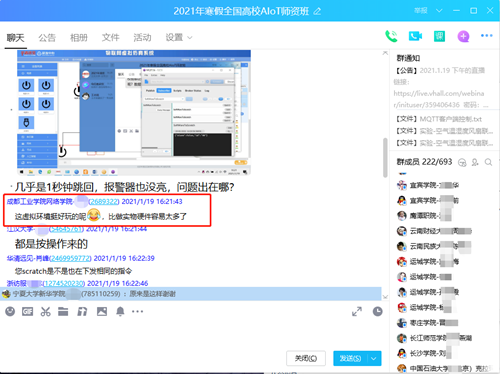Open the 公告 tab
Viewport: 500px width, 374px height.
click(47, 38)
